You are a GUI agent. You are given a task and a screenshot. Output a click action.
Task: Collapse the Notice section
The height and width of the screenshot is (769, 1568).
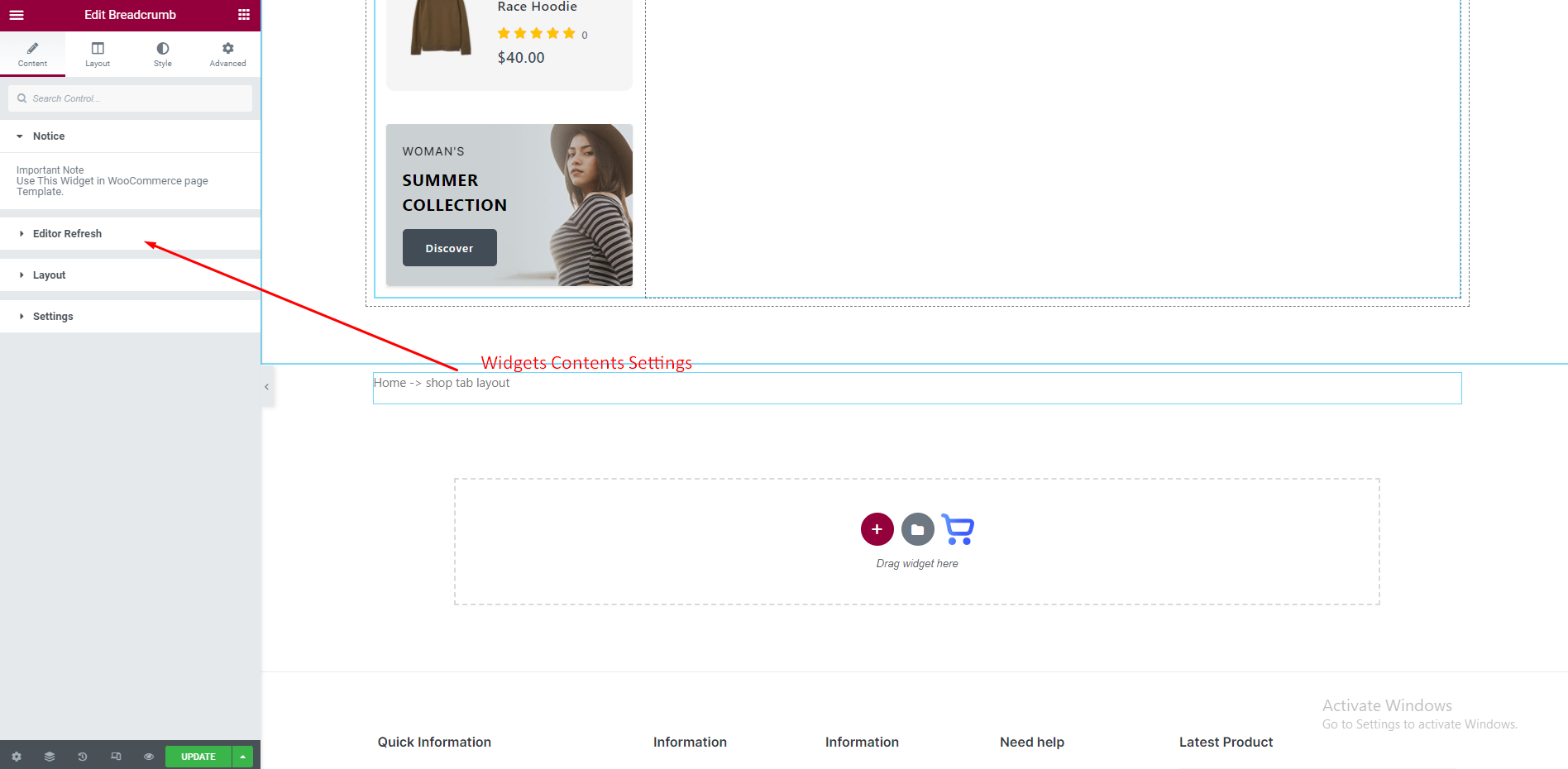49,136
